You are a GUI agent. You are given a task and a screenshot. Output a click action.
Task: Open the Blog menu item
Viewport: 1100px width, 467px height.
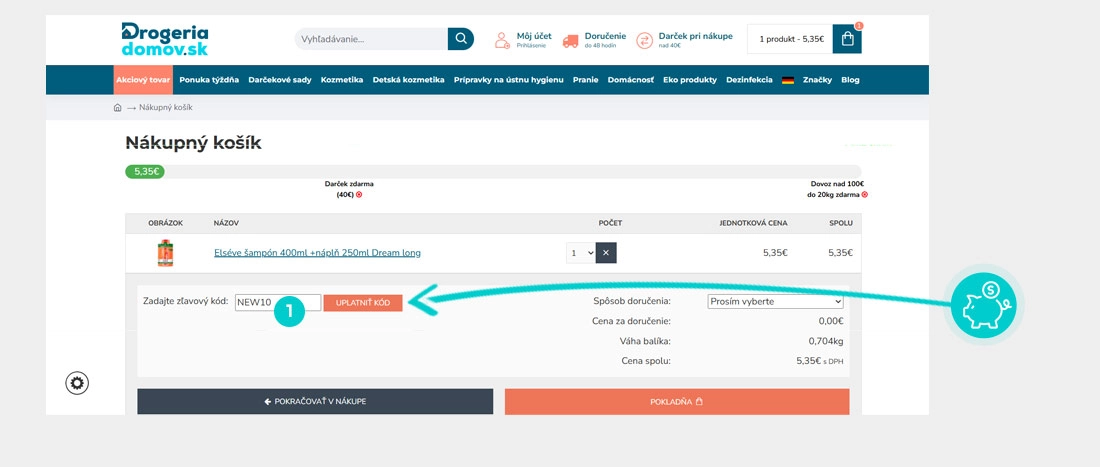850,80
